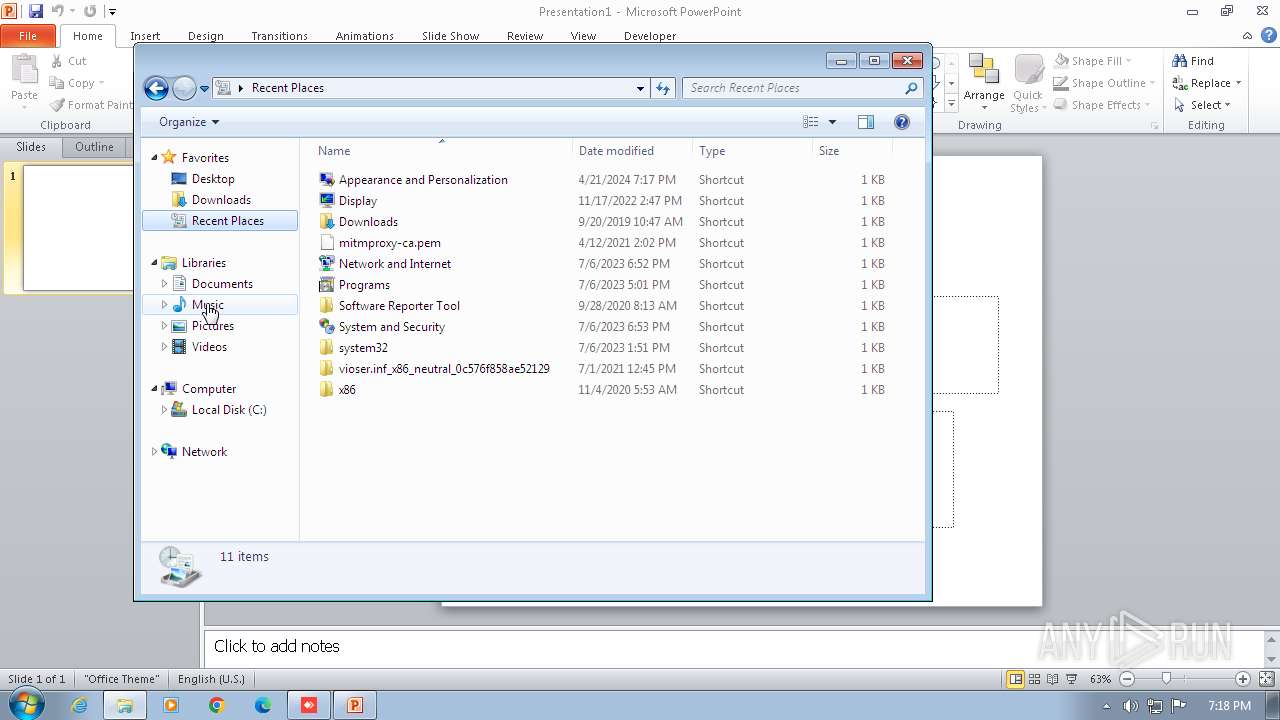Click the zoom slider handle in PowerPoint
This screenshot has height=720, width=1280.
pos(1166,679)
